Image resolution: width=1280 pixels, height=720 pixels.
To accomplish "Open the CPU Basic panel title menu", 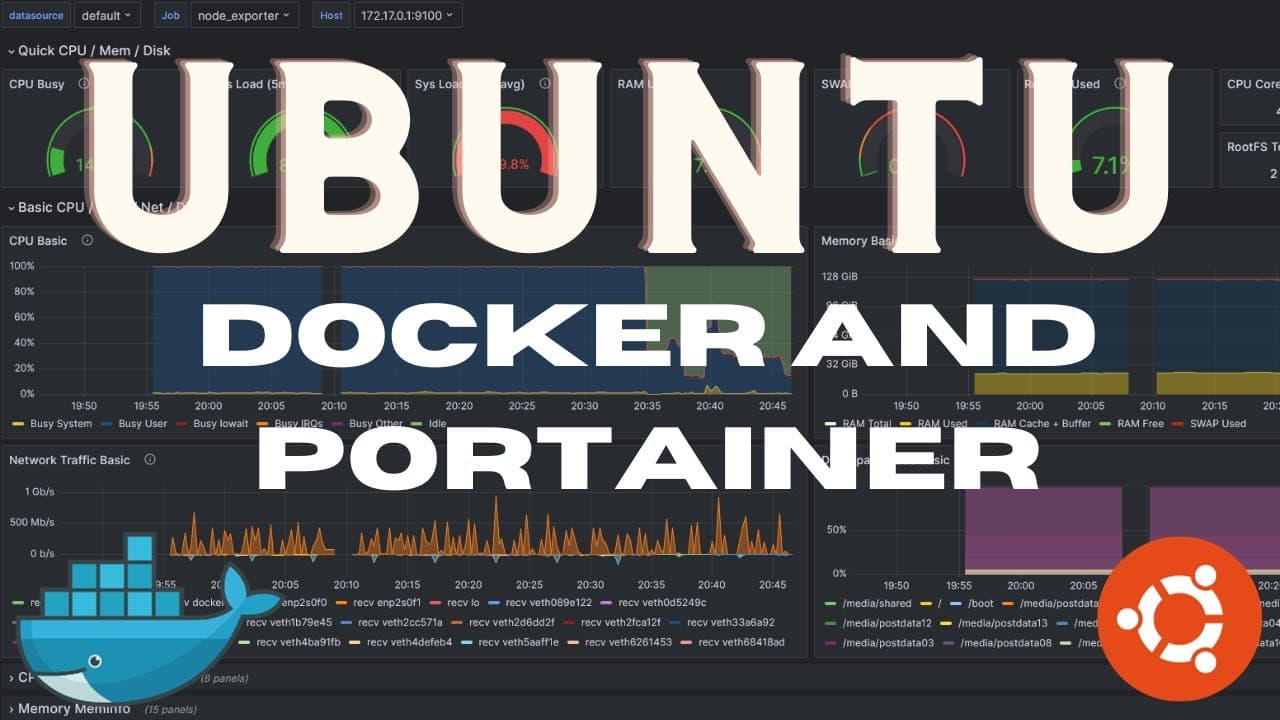I will [x=38, y=240].
